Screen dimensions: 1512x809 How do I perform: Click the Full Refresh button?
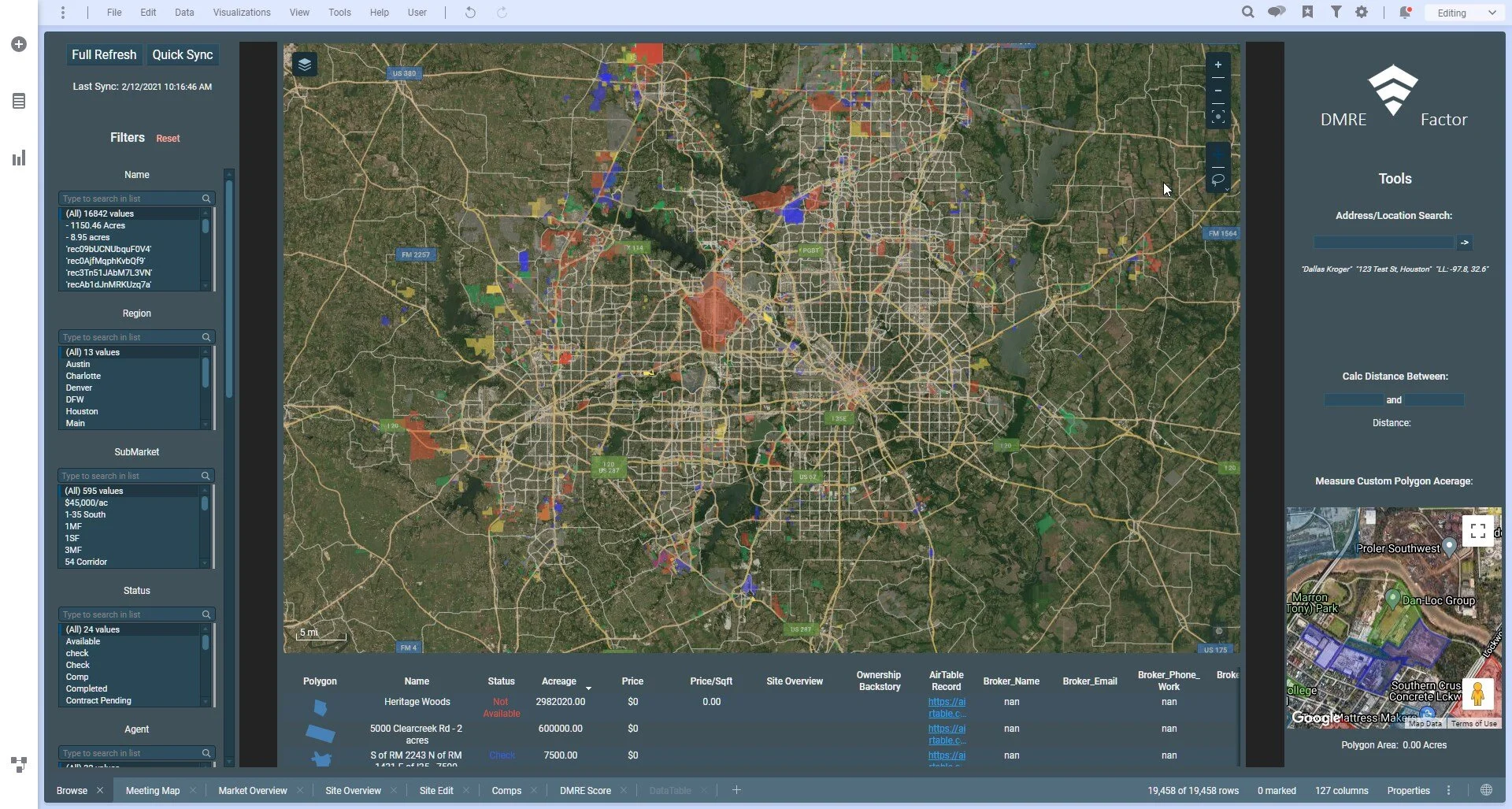click(x=104, y=54)
